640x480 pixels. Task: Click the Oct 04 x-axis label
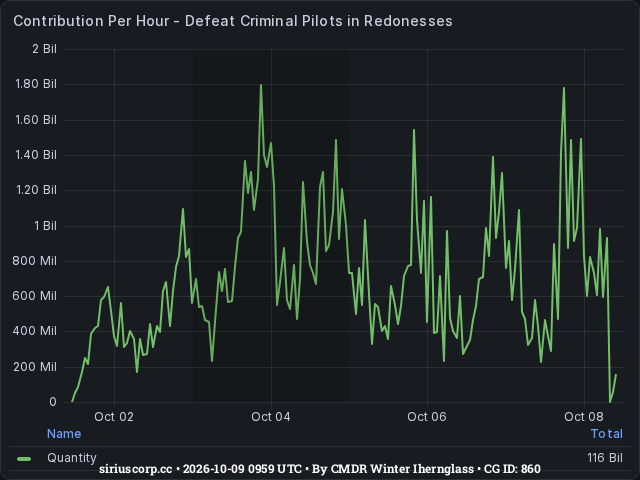[271, 417]
